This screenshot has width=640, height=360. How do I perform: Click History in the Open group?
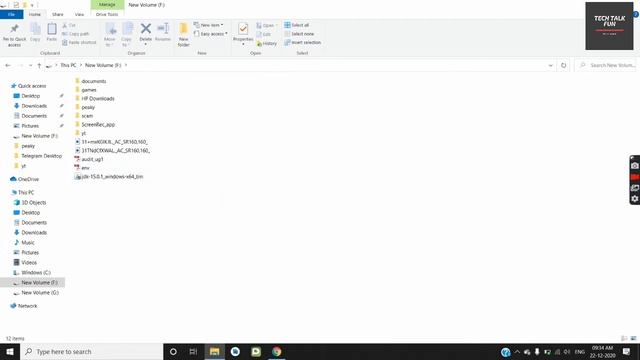pyautogui.click(x=267, y=43)
